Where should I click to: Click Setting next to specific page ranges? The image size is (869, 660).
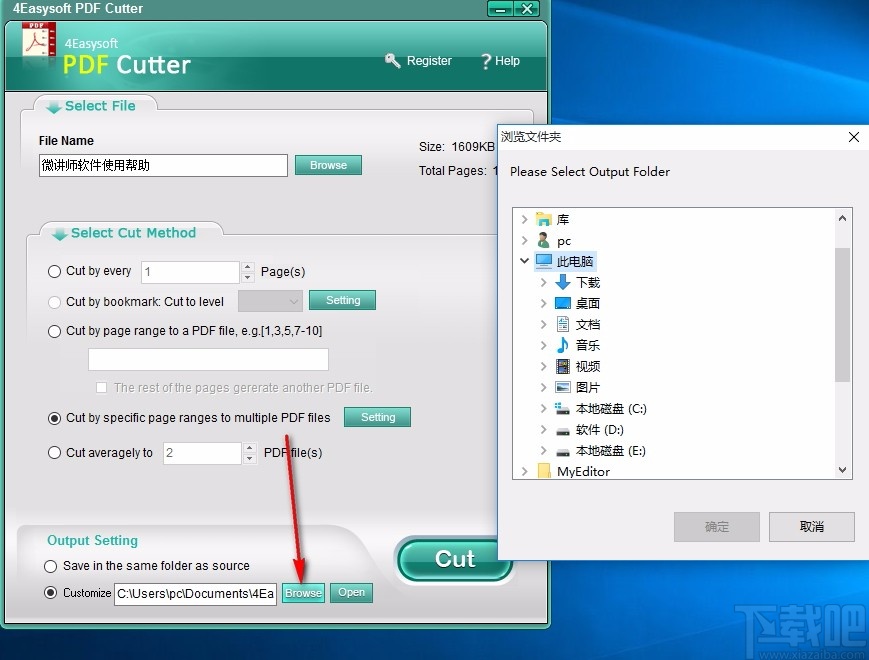pyautogui.click(x=377, y=417)
